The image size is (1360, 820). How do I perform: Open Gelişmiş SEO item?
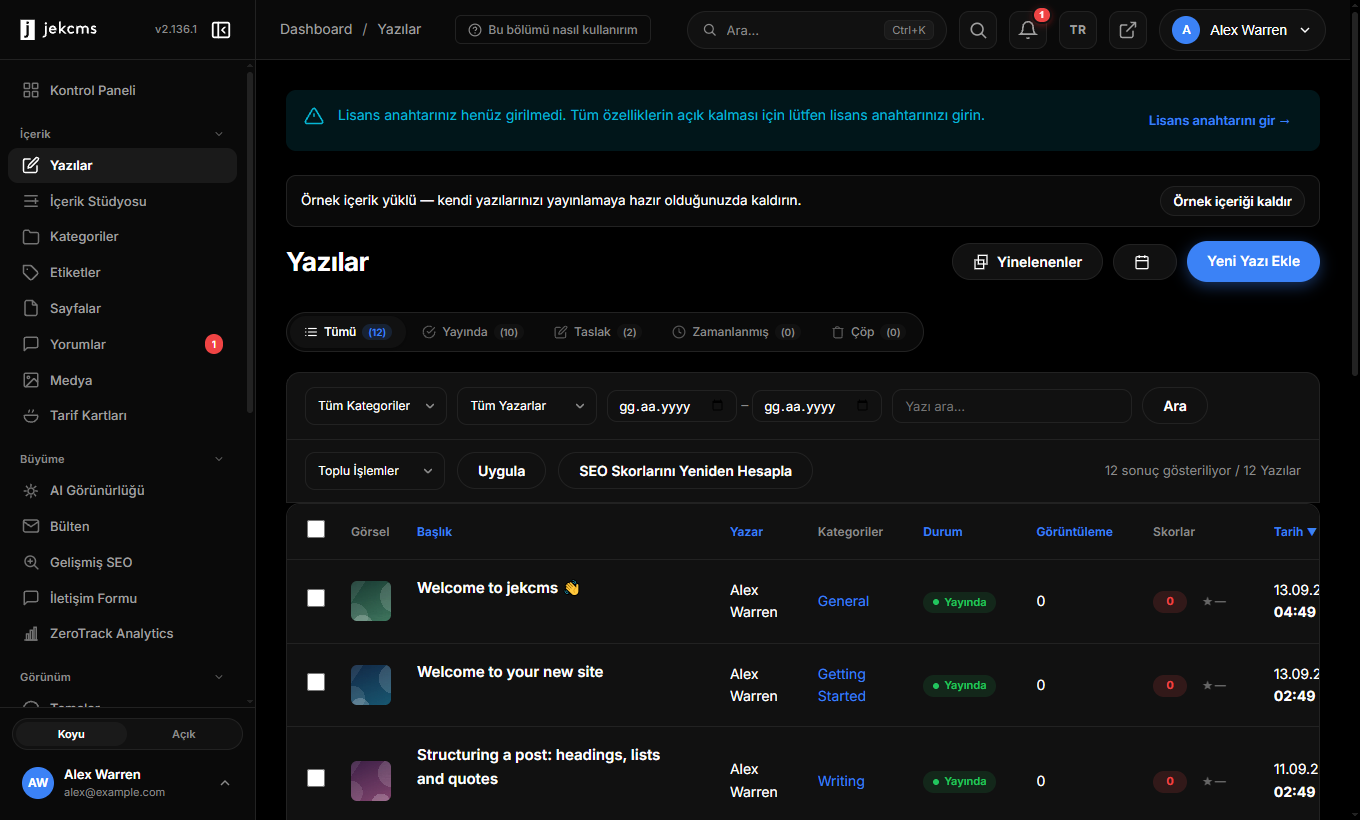[122, 562]
